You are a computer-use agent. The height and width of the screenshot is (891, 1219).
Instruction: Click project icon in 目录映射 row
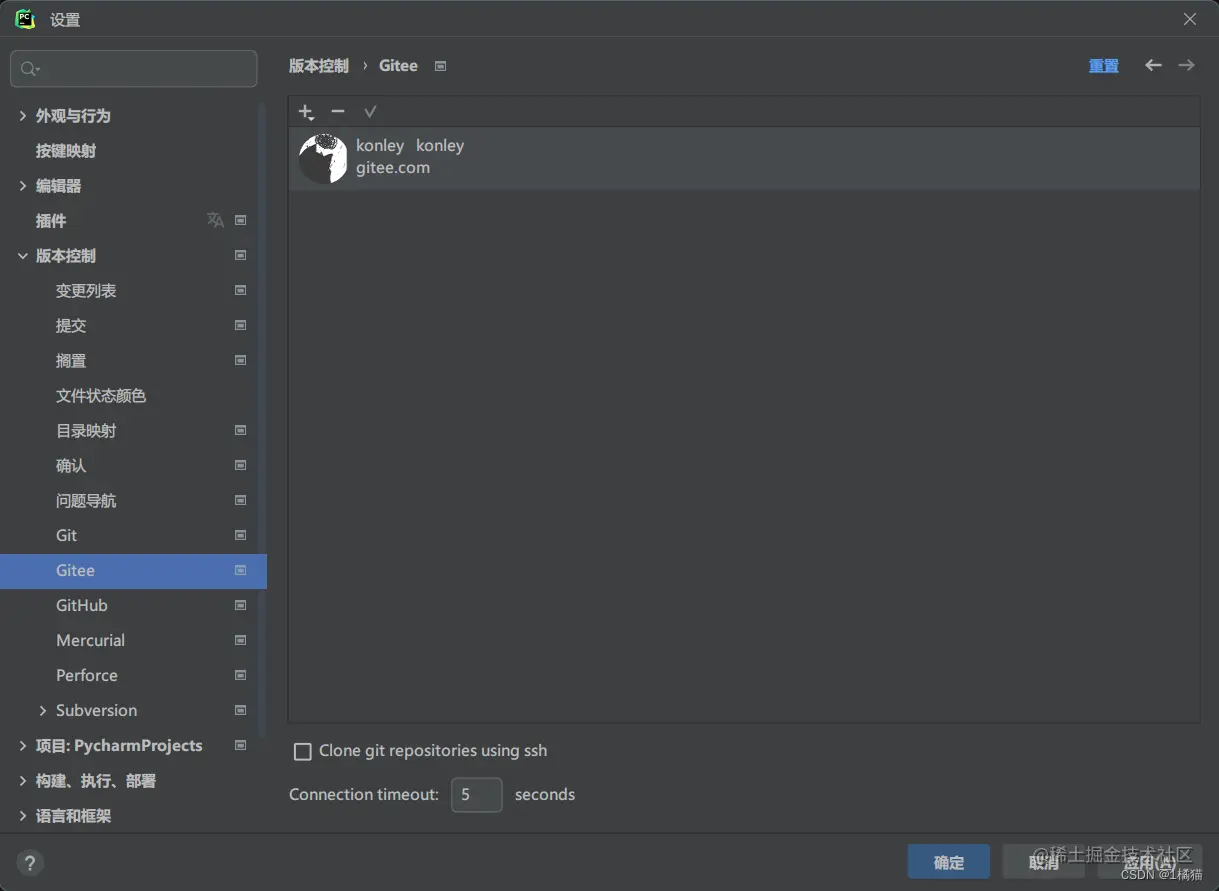coord(240,430)
